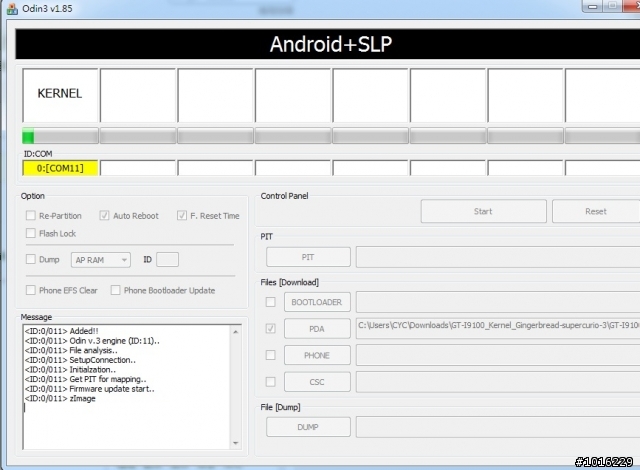This screenshot has height=470, width=640.
Task: Click the PIT file path field
Action: coord(498,257)
